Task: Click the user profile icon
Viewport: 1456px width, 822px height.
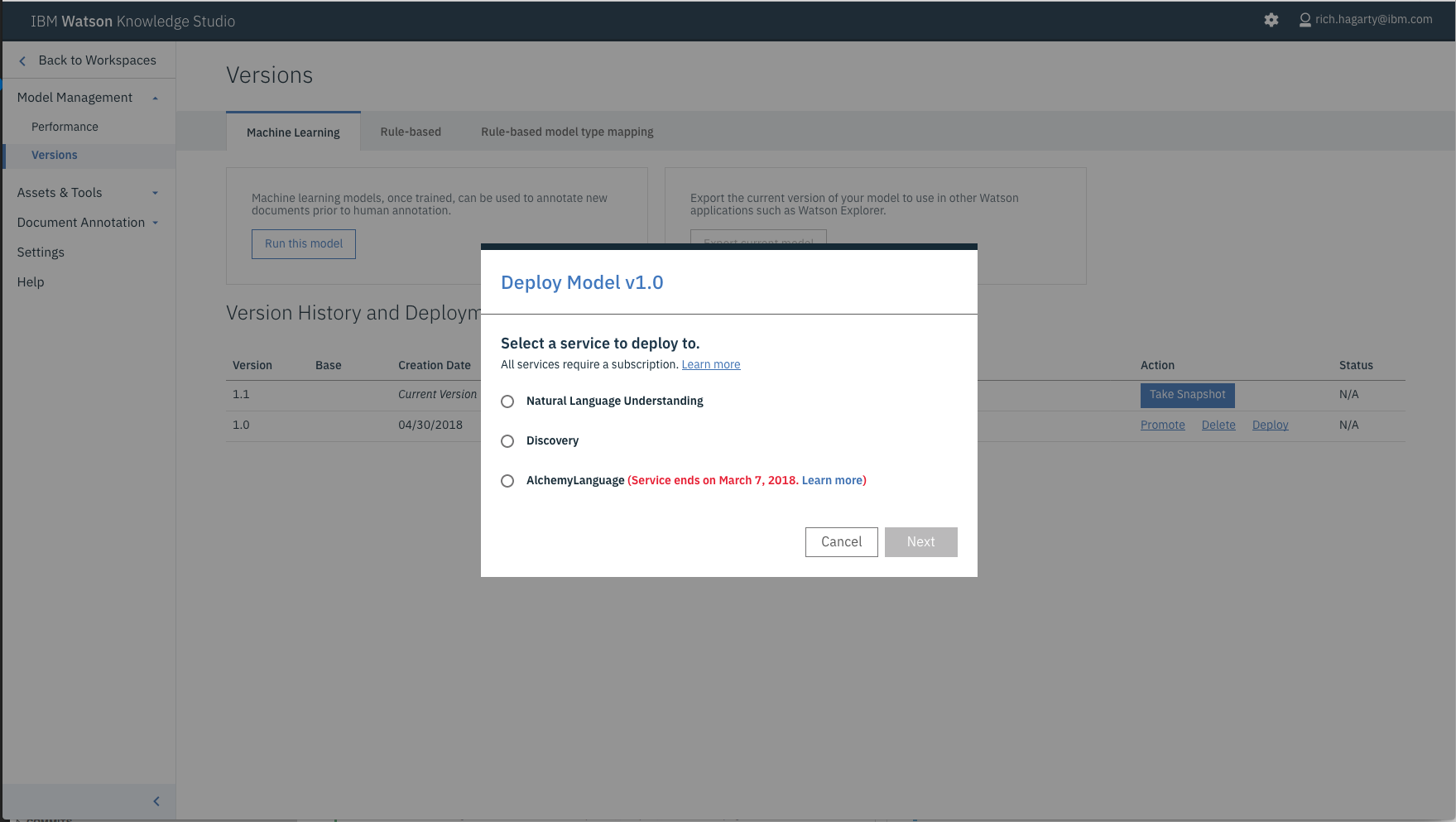Action: pos(1305,20)
